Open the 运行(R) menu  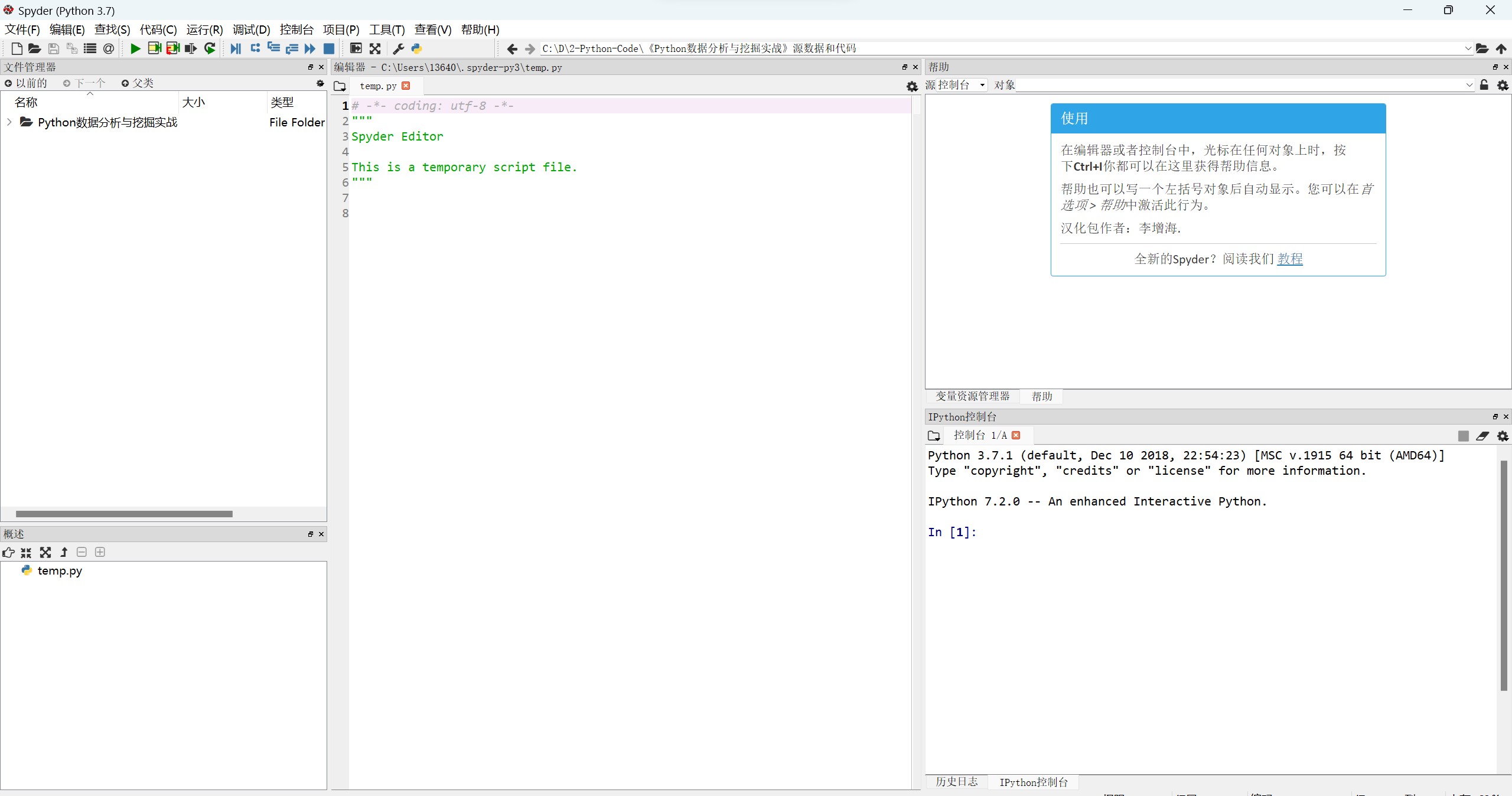(204, 30)
